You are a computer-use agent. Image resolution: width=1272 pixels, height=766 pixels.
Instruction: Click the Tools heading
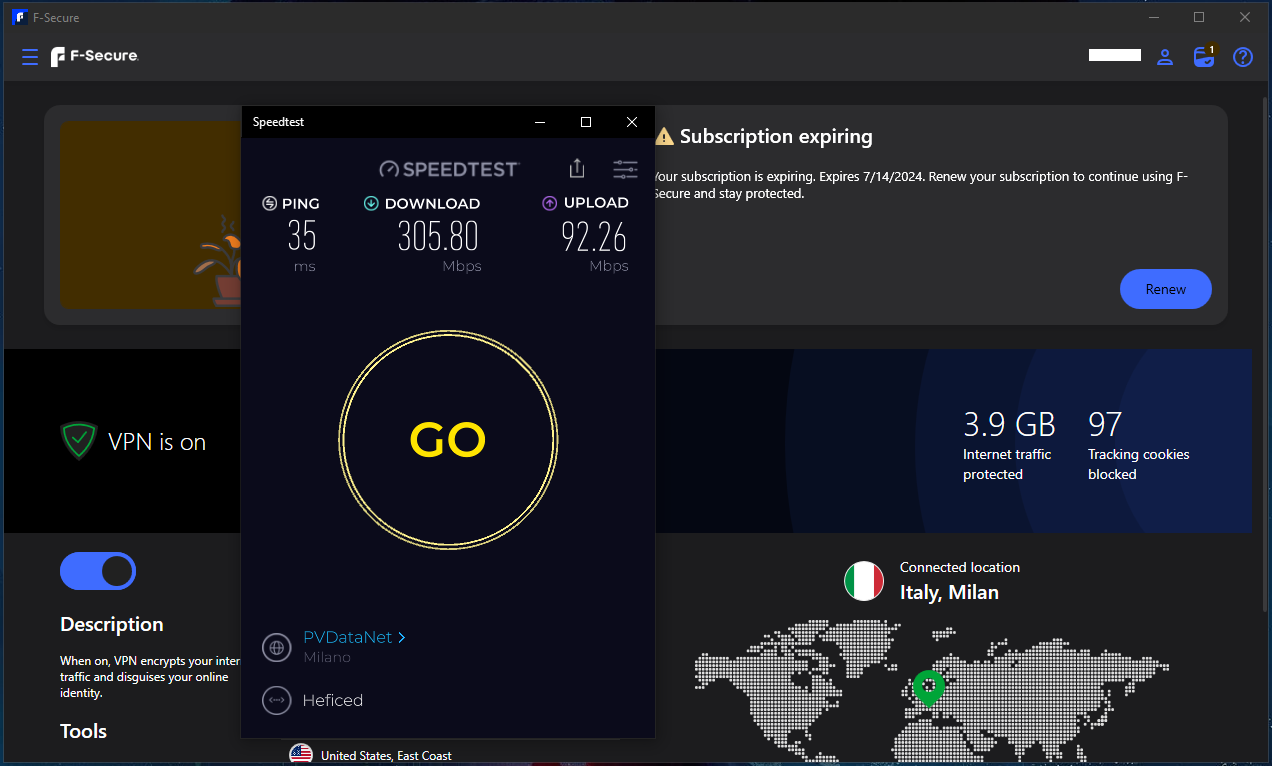[x=83, y=731]
